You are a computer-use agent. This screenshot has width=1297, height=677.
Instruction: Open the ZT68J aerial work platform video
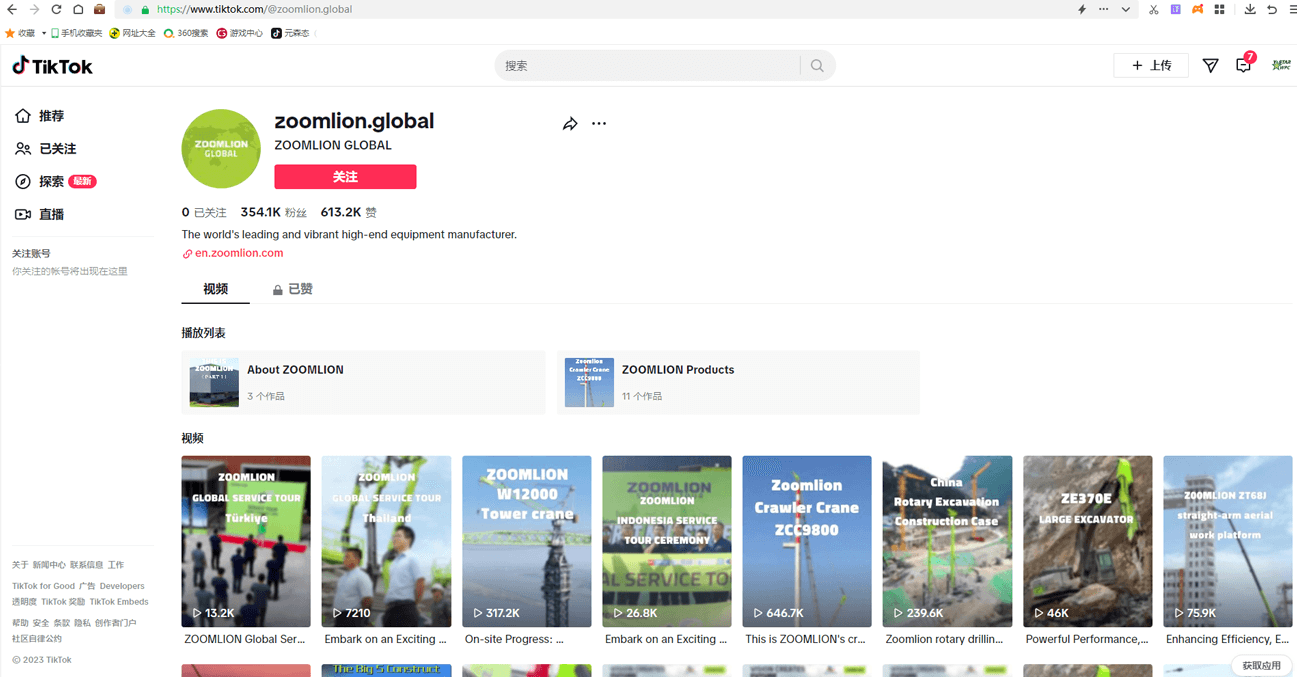(x=1228, y=541)
